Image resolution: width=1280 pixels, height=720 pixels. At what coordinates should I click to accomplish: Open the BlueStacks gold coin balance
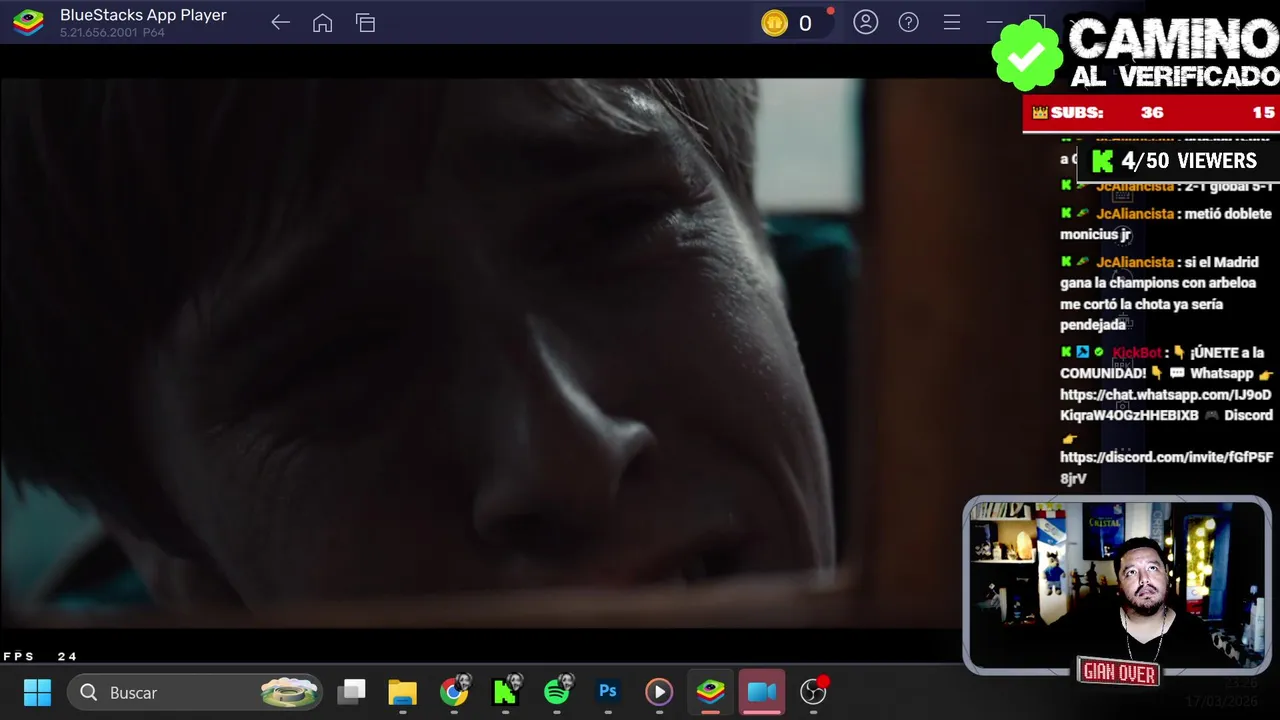point(790,23)
